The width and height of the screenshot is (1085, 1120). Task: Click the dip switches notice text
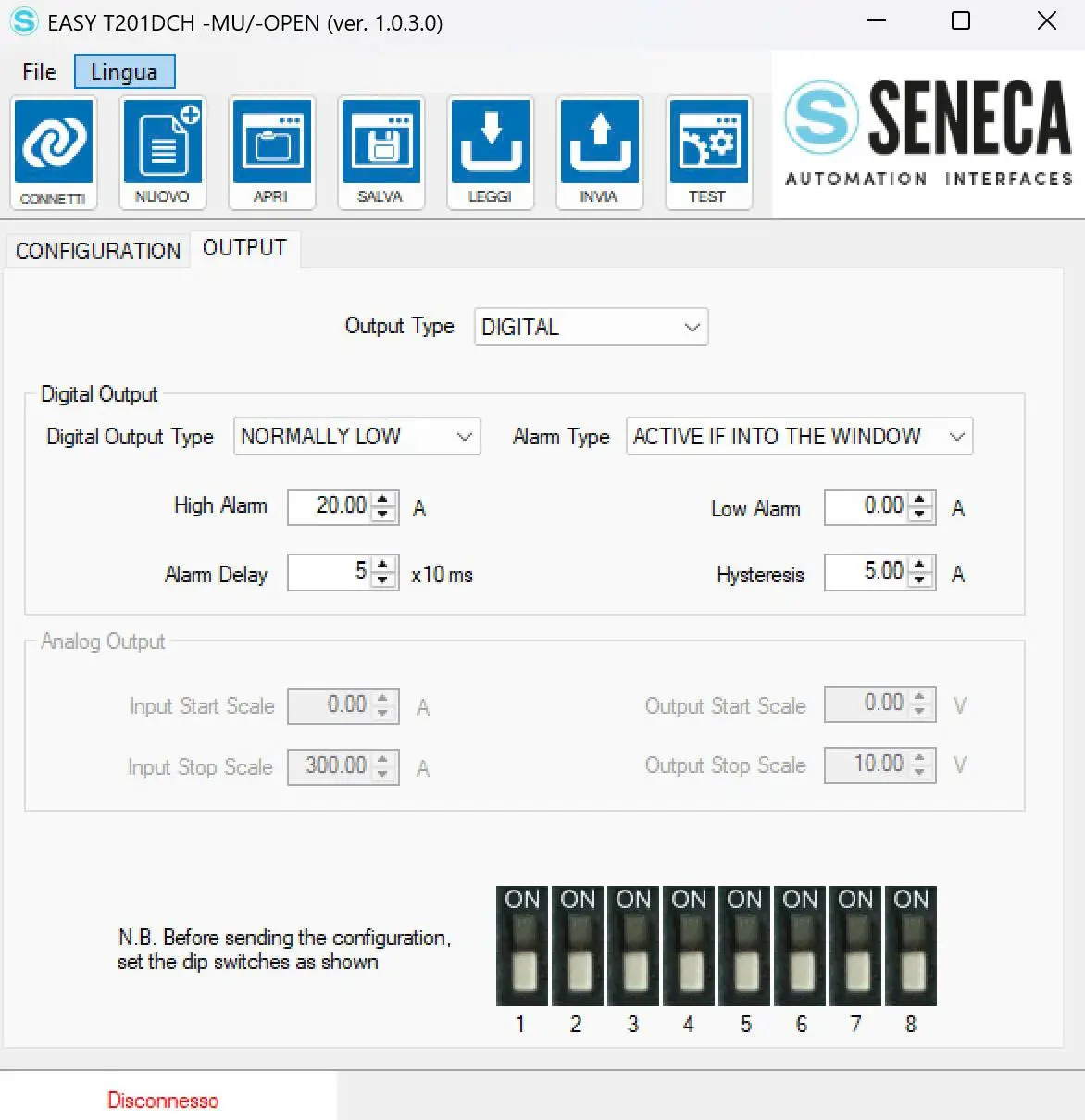(284, 950)
